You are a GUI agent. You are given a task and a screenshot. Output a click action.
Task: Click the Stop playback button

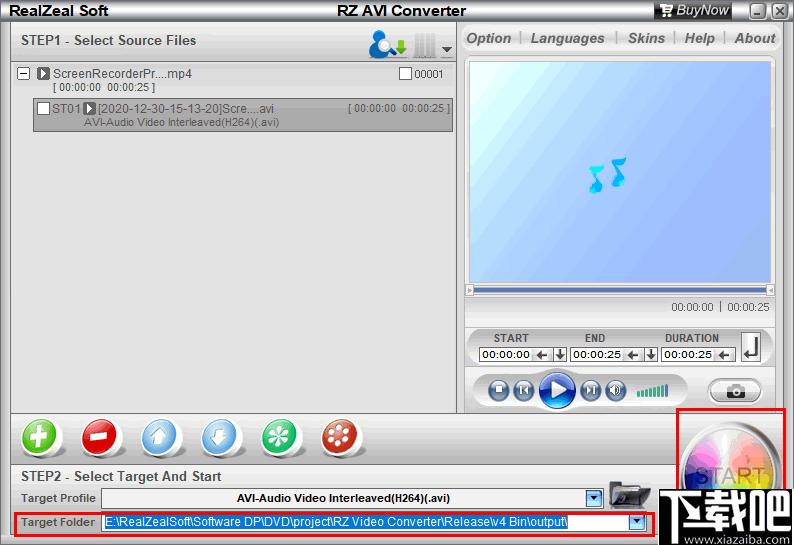coord(499,390)
